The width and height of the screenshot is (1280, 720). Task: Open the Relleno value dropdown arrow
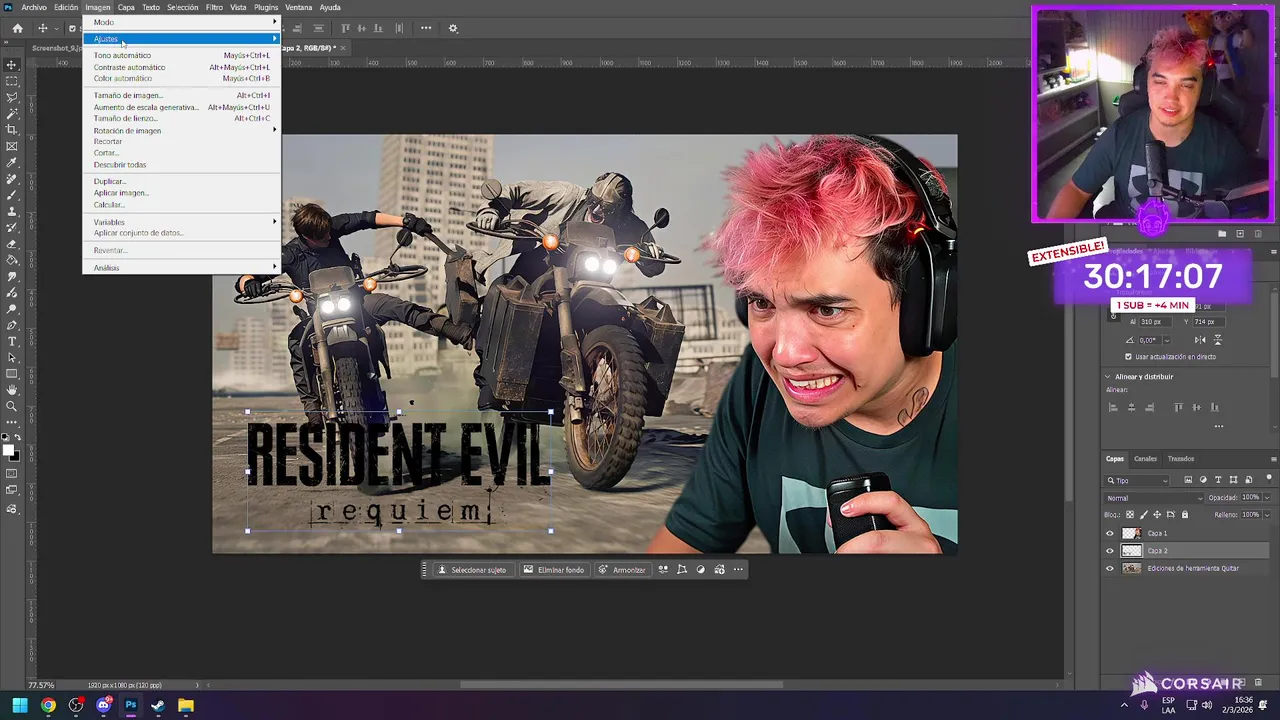click(1267, 515)
